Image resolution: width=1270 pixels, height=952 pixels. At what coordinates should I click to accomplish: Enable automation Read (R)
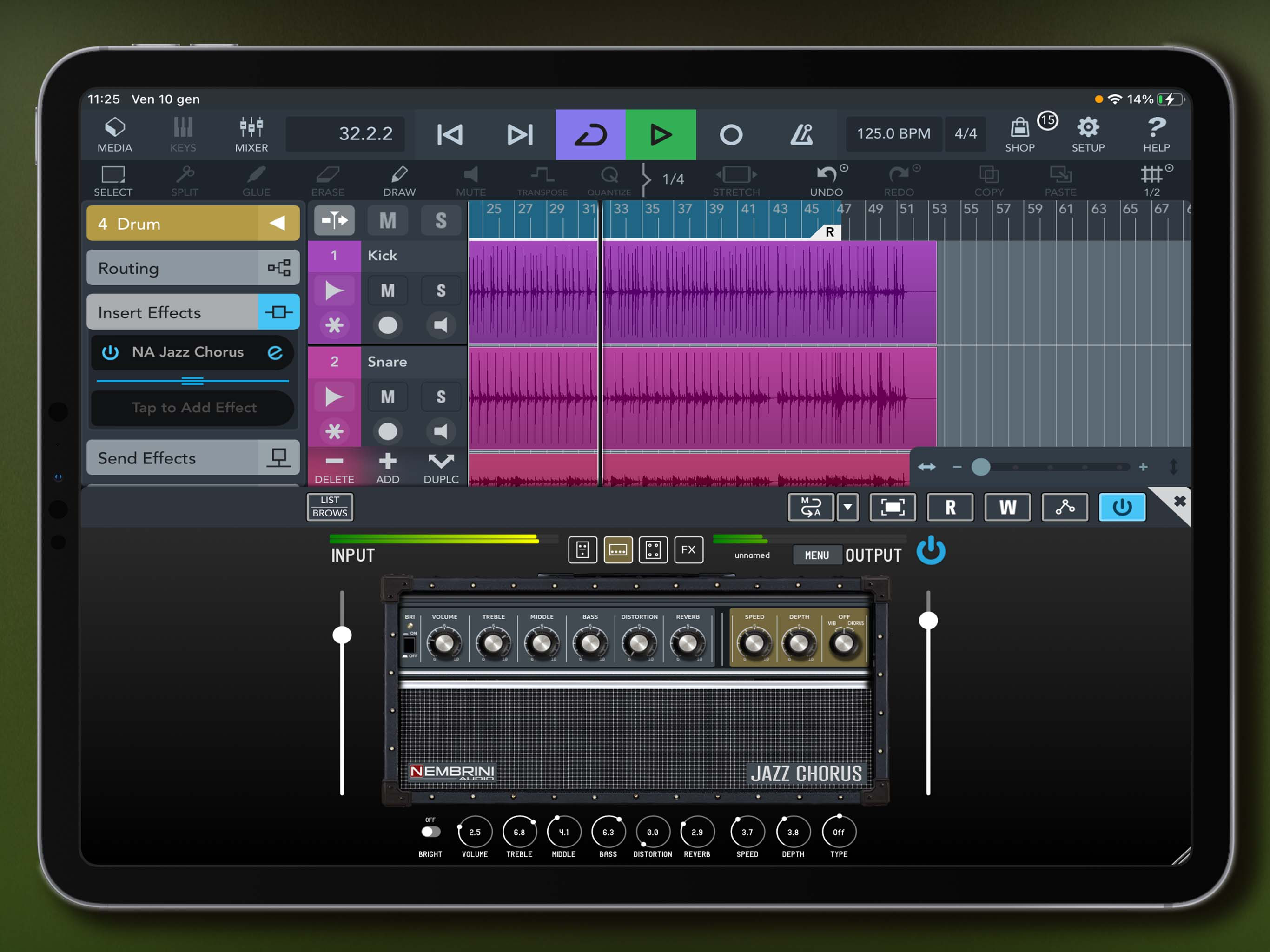950,507
